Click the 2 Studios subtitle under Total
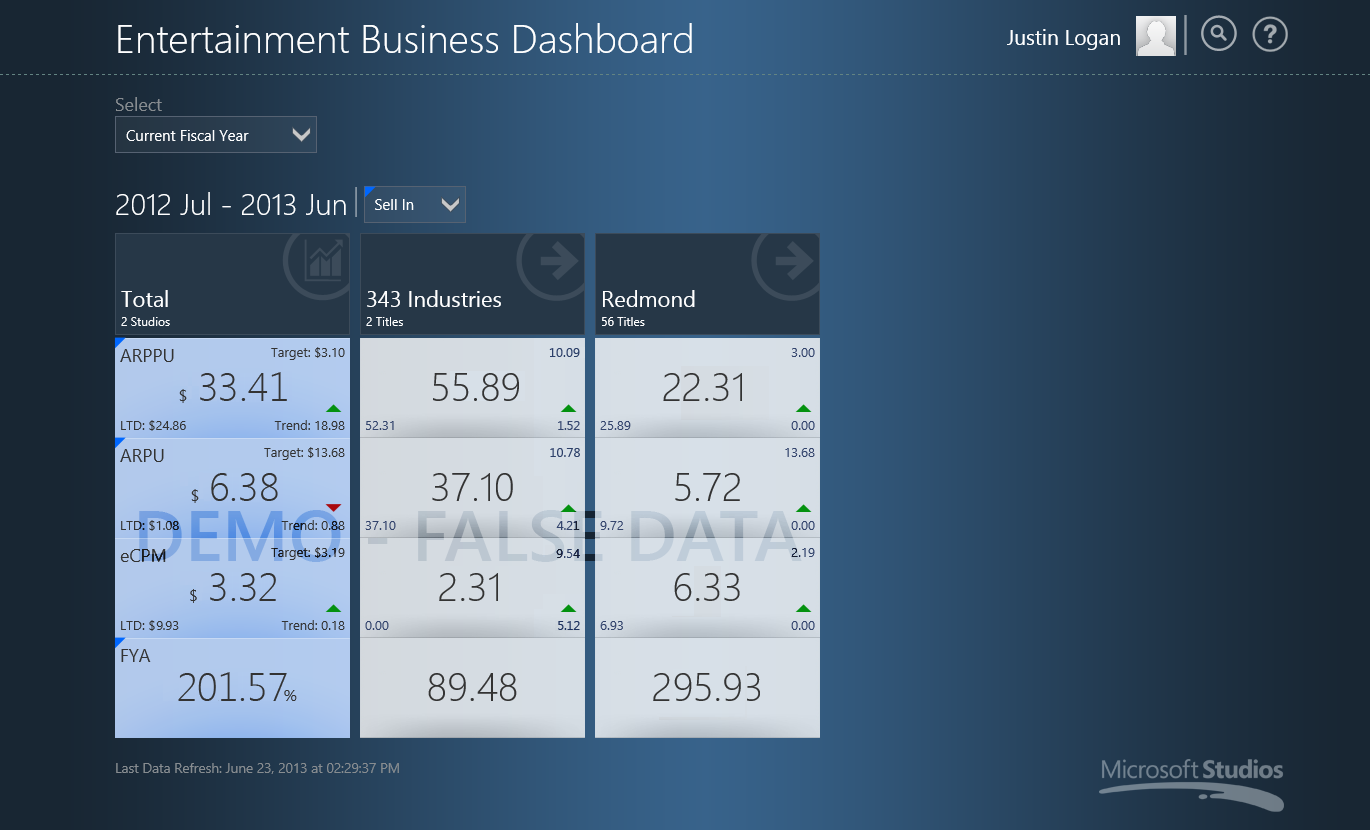The height and width of the screenshot is (830, 1370). [x=146, y=322]
